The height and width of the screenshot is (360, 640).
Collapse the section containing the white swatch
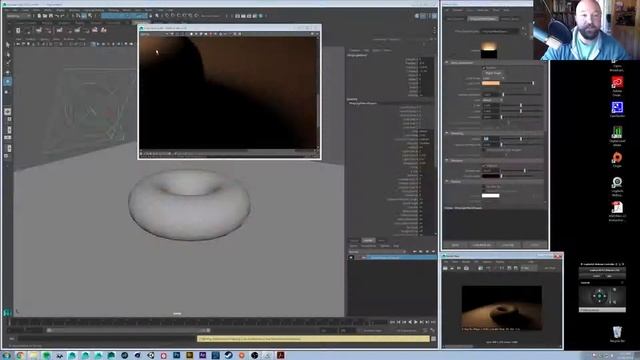[x=447, y=181]
